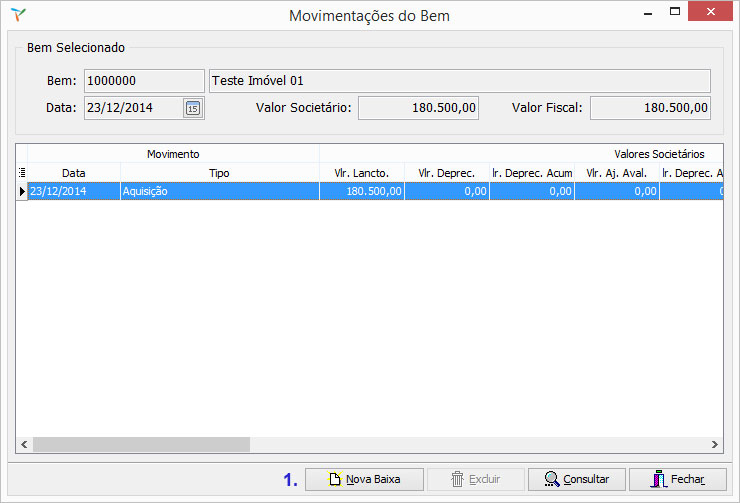
Task: Click the Bem code field 1000000
Action: click(x=144, y=80)
